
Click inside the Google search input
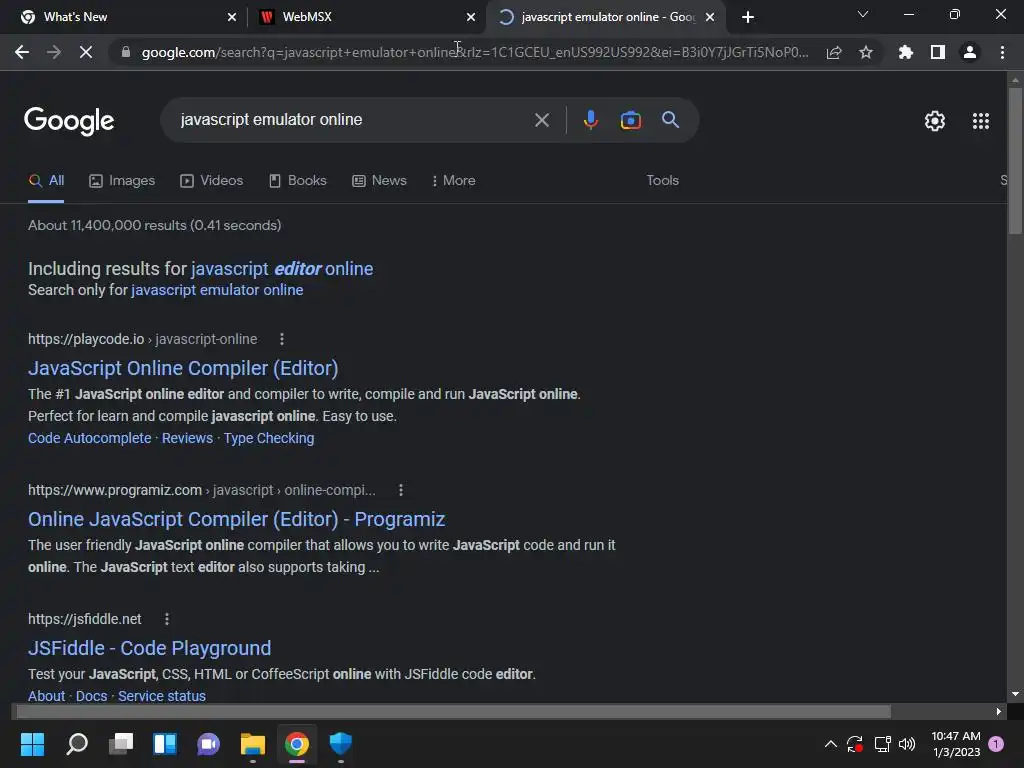(x=353, y=120)
